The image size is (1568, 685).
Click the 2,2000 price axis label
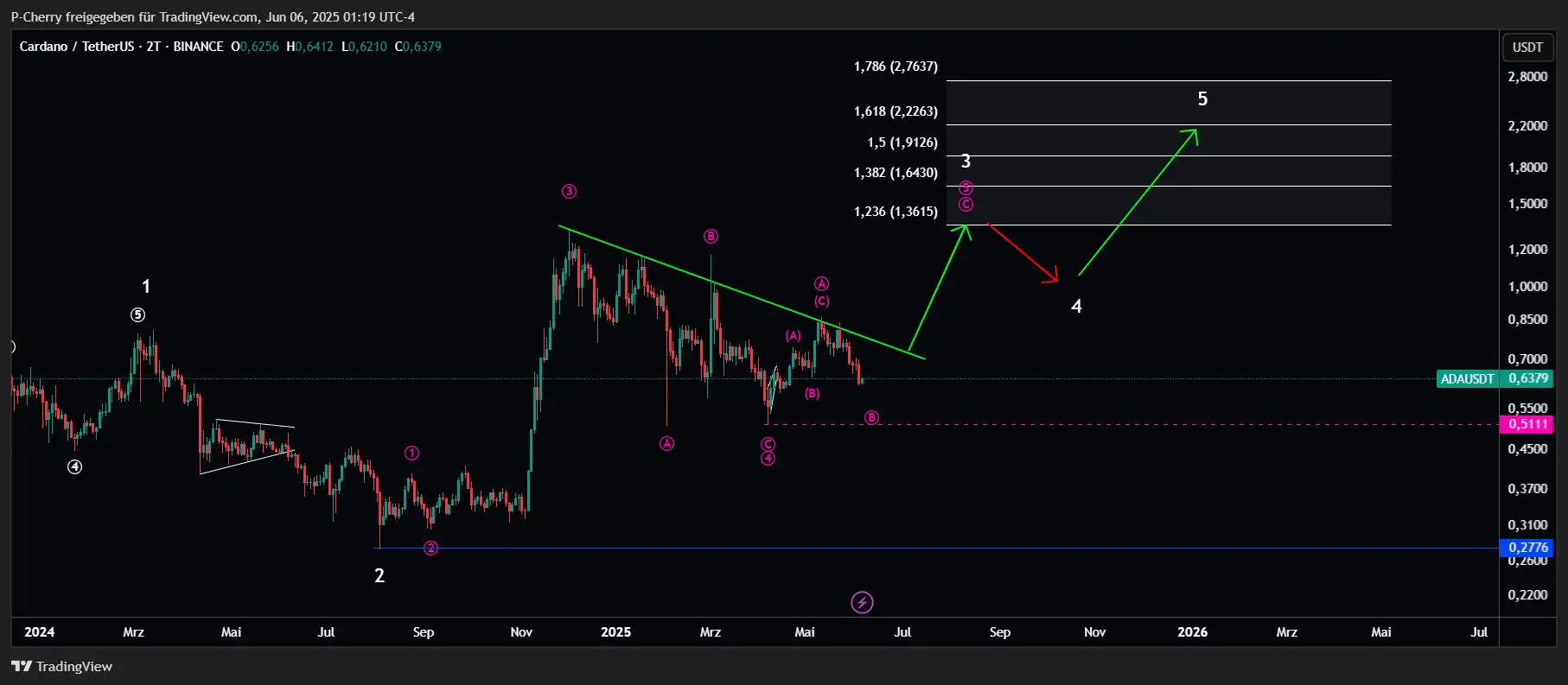point(1527,126)
